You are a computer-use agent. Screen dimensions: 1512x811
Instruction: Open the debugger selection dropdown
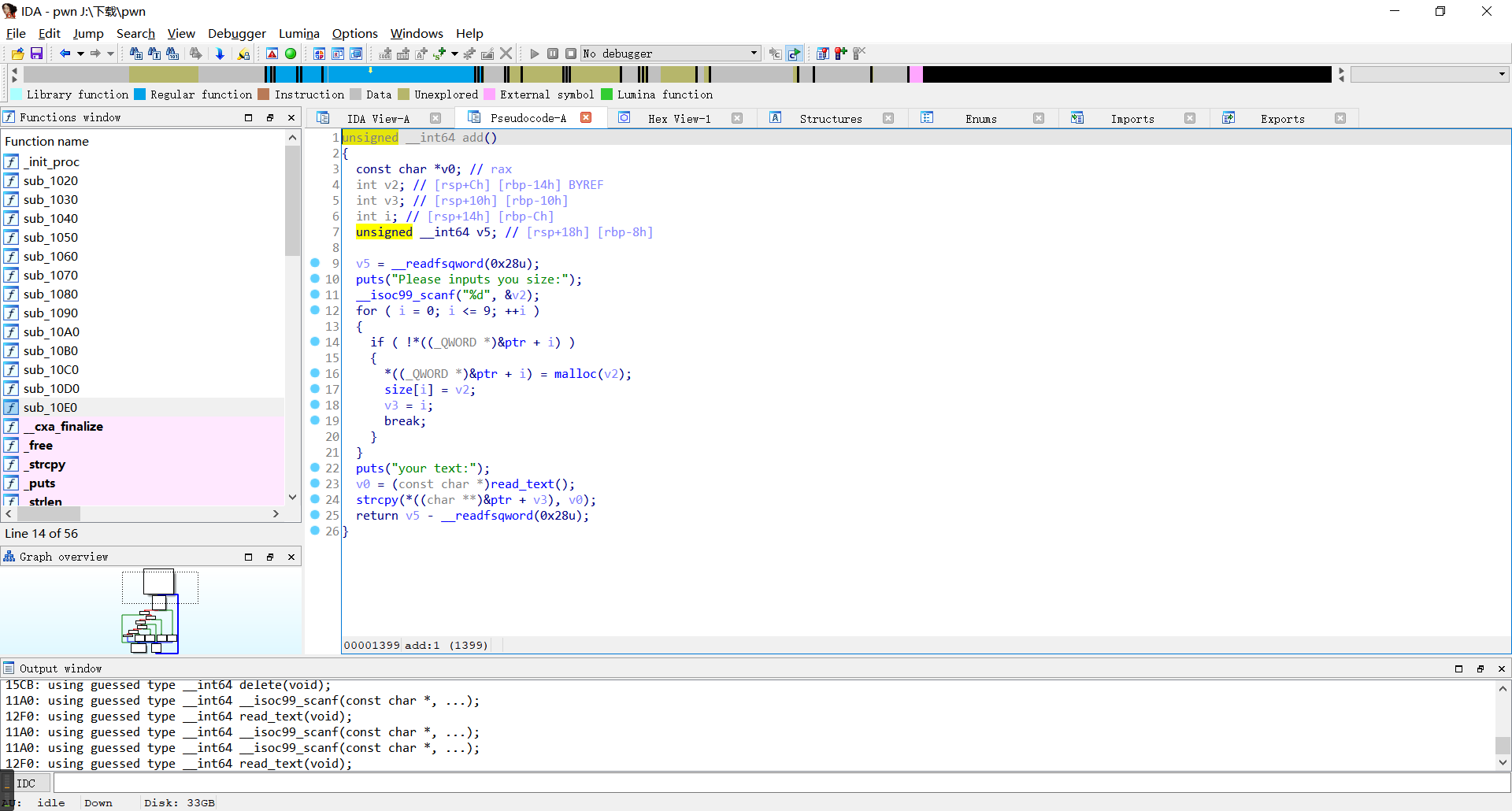pos(754,54)
